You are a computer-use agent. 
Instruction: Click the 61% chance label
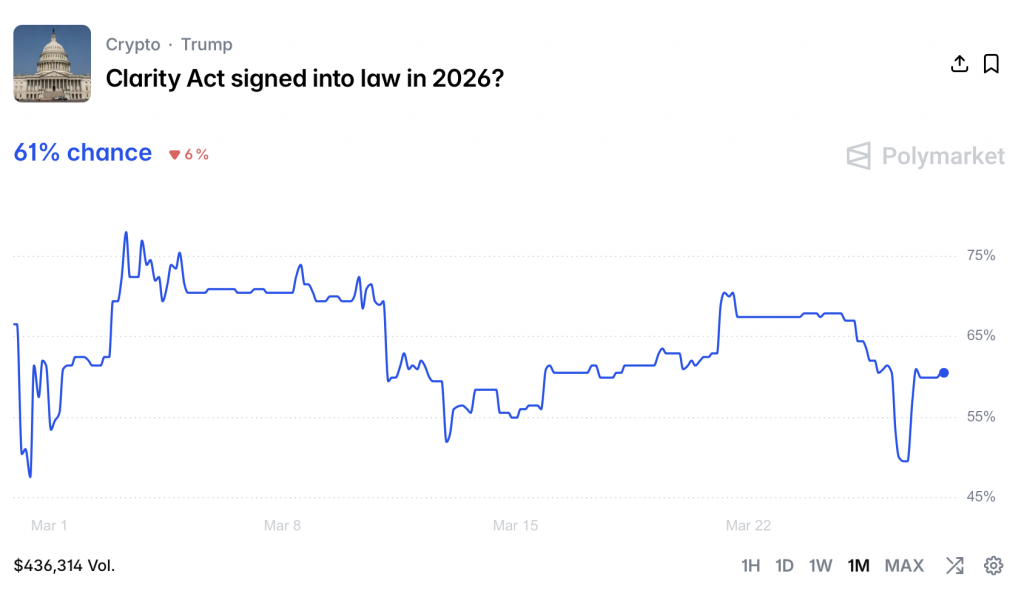click(x=83, y=153)
